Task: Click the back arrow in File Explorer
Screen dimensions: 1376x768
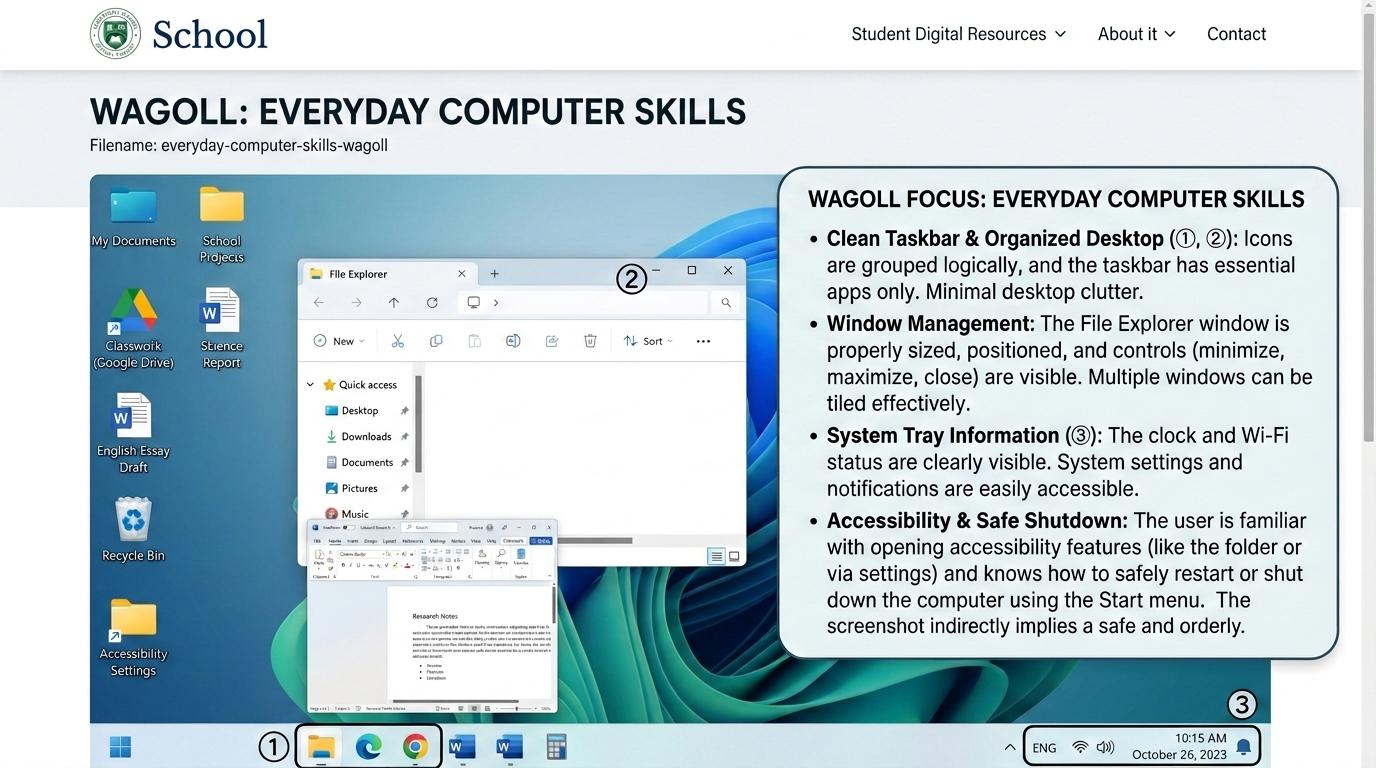Action: tap(318, 303)
